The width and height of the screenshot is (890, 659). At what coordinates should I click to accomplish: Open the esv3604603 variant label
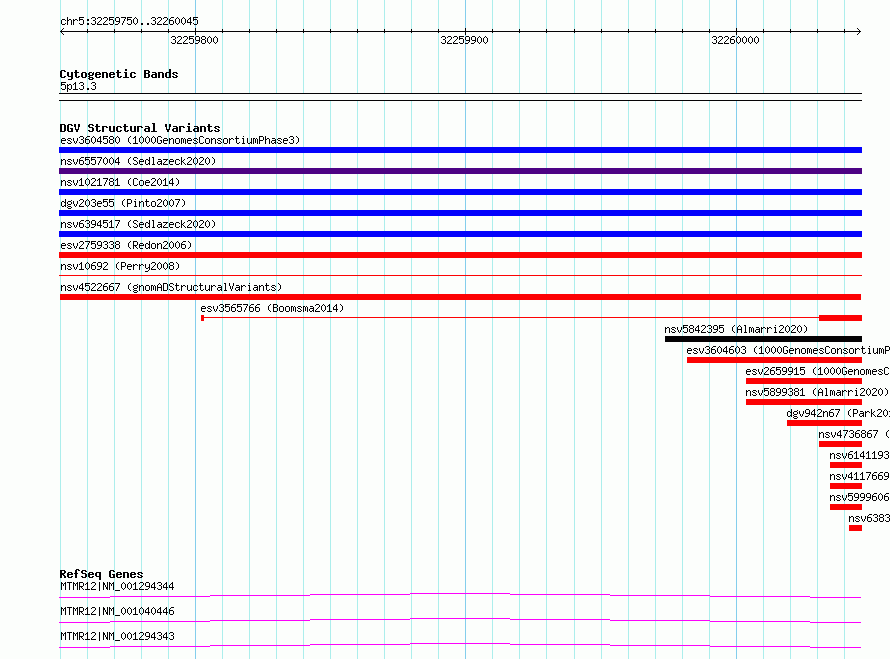(788, 350)
